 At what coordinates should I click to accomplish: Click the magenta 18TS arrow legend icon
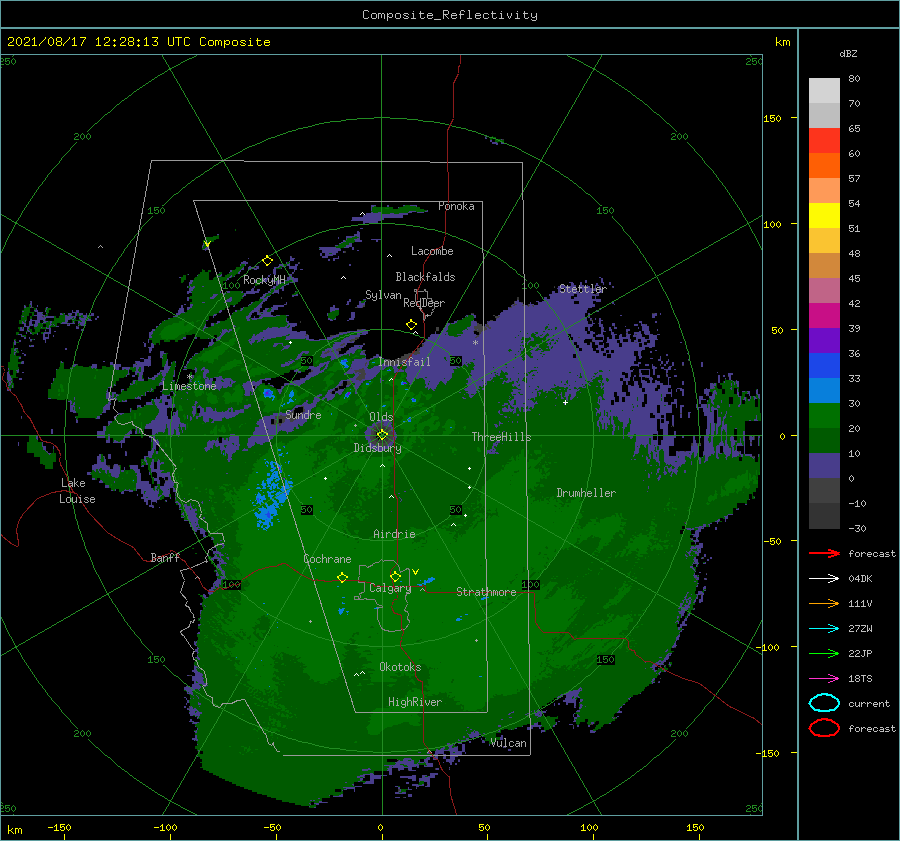[x=824, y=679]
